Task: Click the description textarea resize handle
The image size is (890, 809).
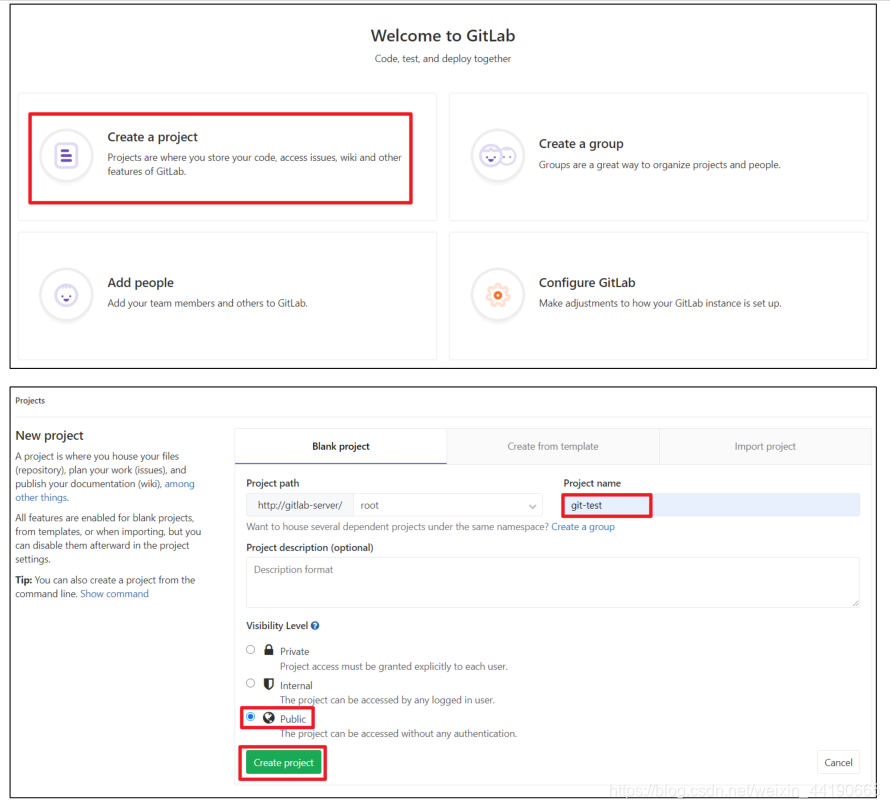Action: pyautogui.click(x=855, y=603)
